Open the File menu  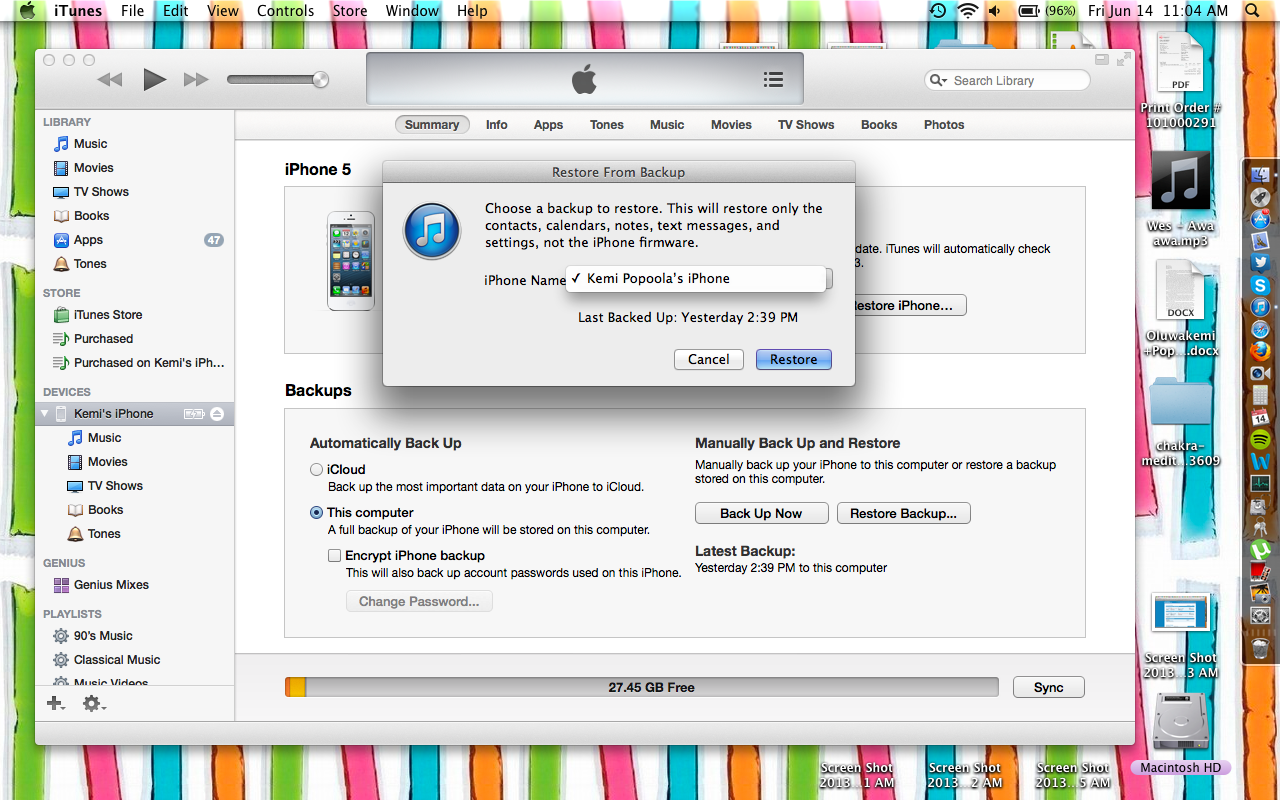click(132, 11)
